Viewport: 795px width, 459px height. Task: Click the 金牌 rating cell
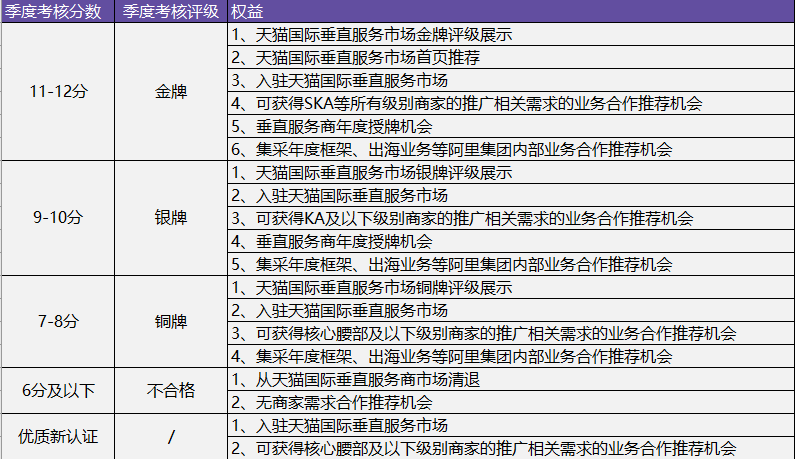(171, 92)
